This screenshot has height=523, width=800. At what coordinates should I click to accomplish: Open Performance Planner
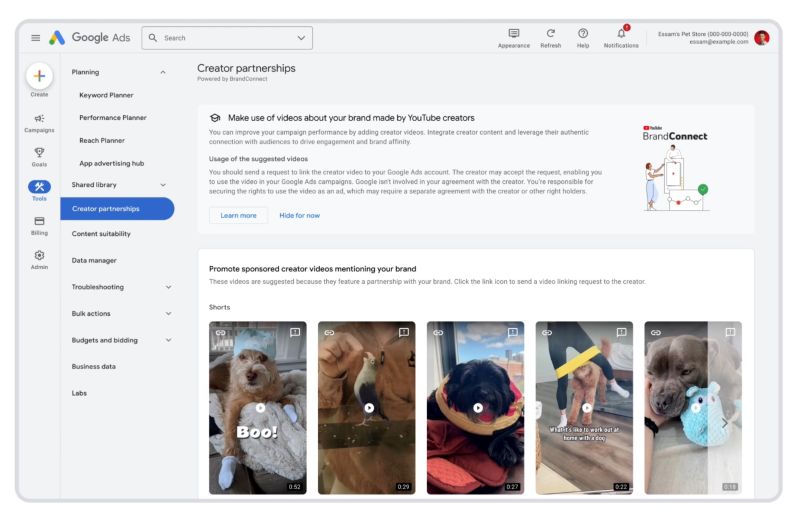click(x=113, y=118)
